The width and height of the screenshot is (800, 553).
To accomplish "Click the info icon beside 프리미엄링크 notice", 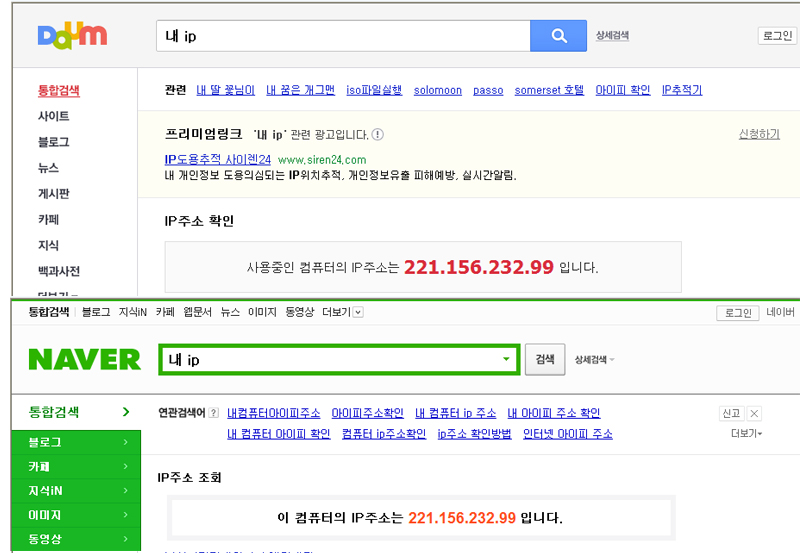I will [378, 135].
